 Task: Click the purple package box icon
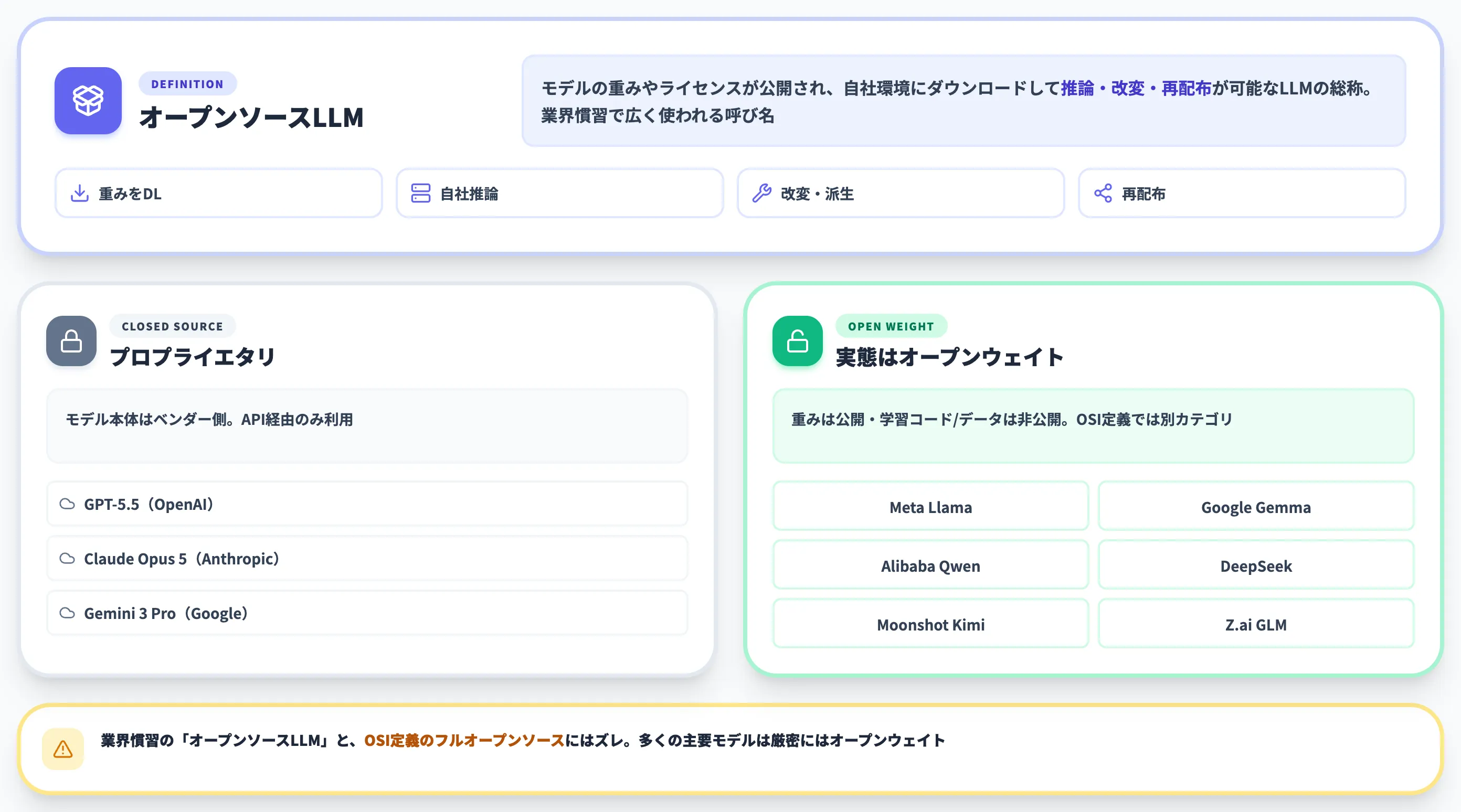[88, 100]
